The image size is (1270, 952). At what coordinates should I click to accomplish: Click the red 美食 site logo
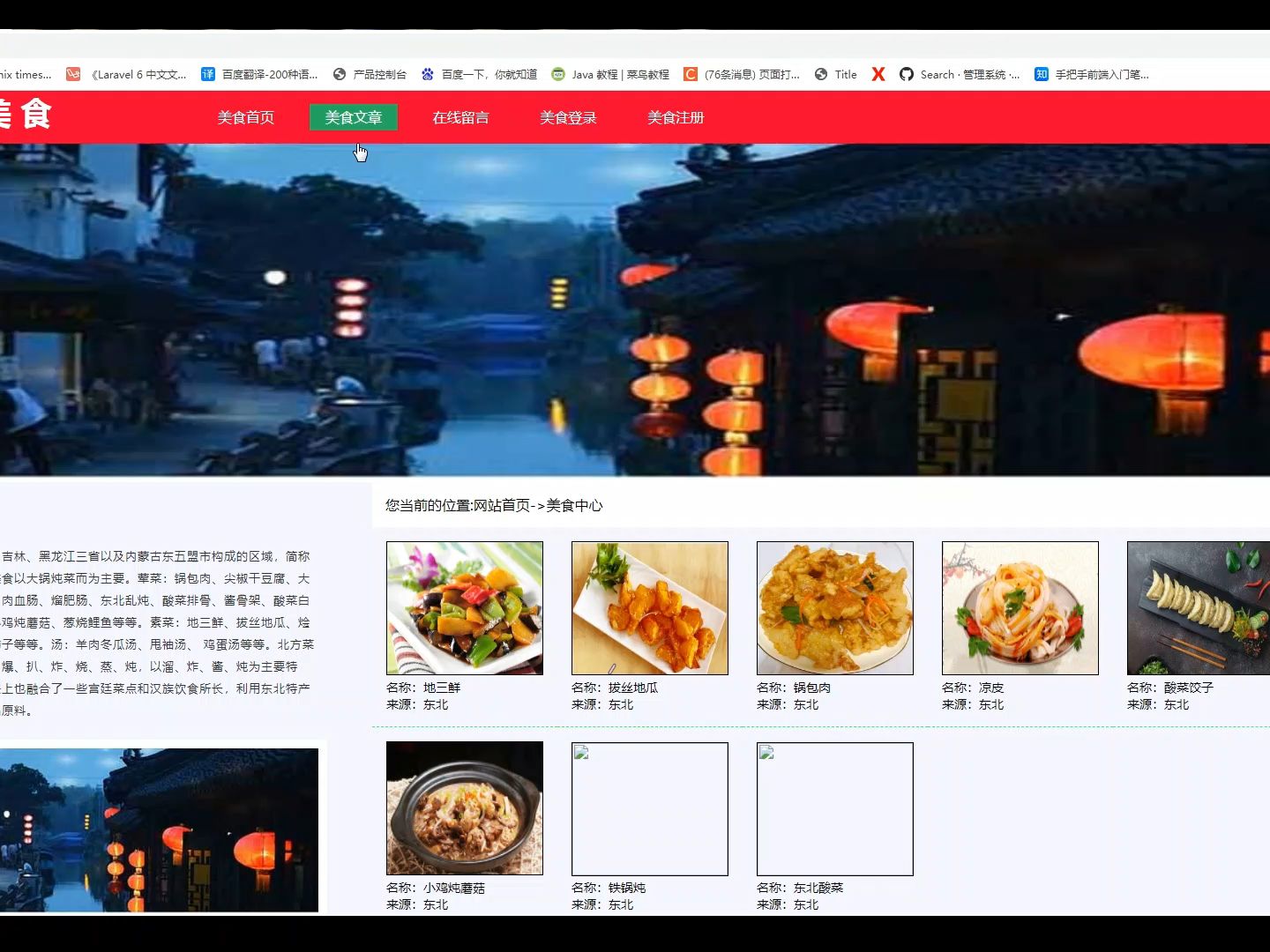(x=26, y=115)
